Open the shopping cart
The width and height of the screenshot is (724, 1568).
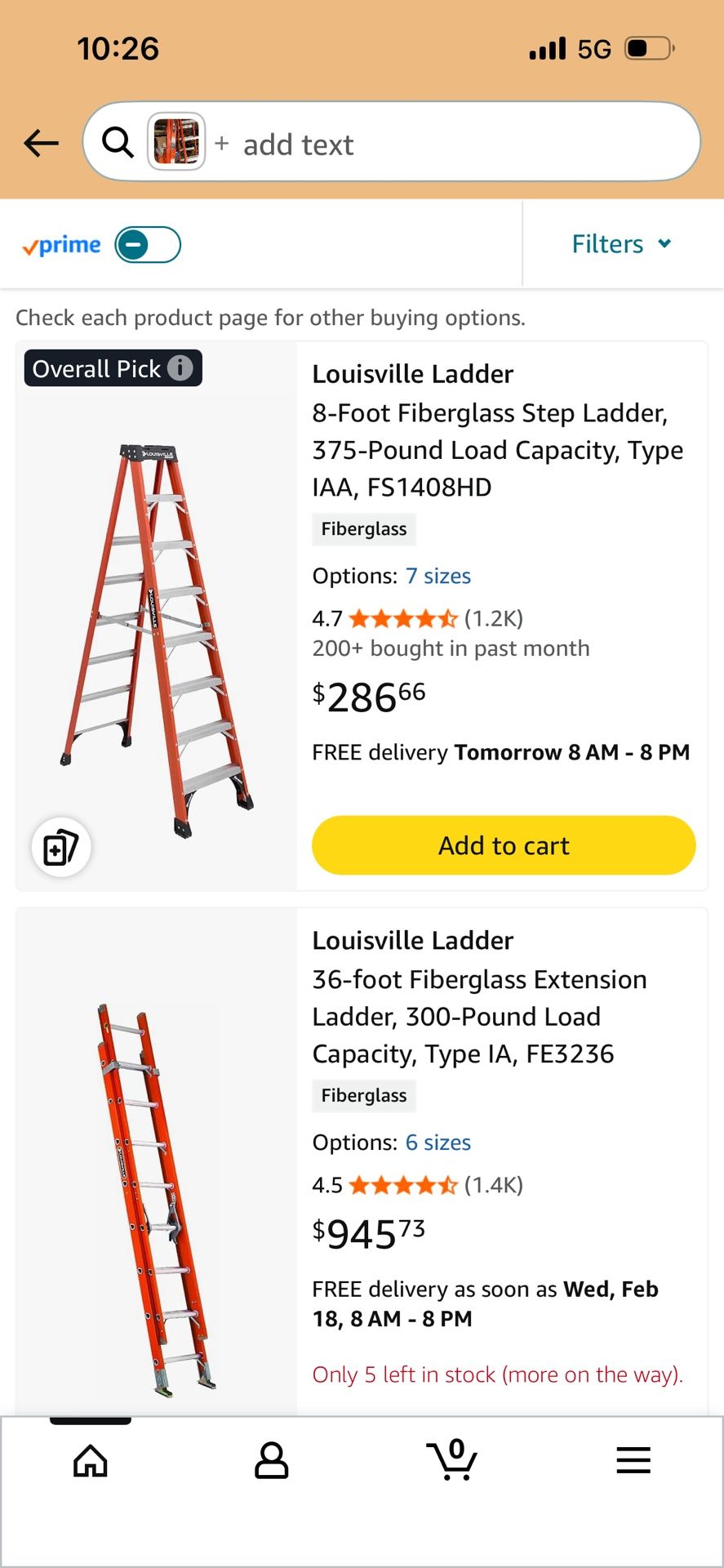point(452,1459)
